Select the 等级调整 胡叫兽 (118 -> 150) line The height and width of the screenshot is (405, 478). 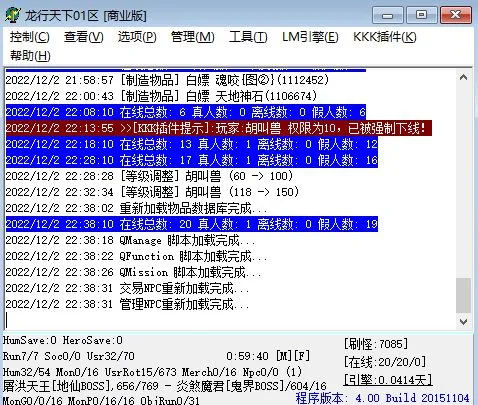152,192
